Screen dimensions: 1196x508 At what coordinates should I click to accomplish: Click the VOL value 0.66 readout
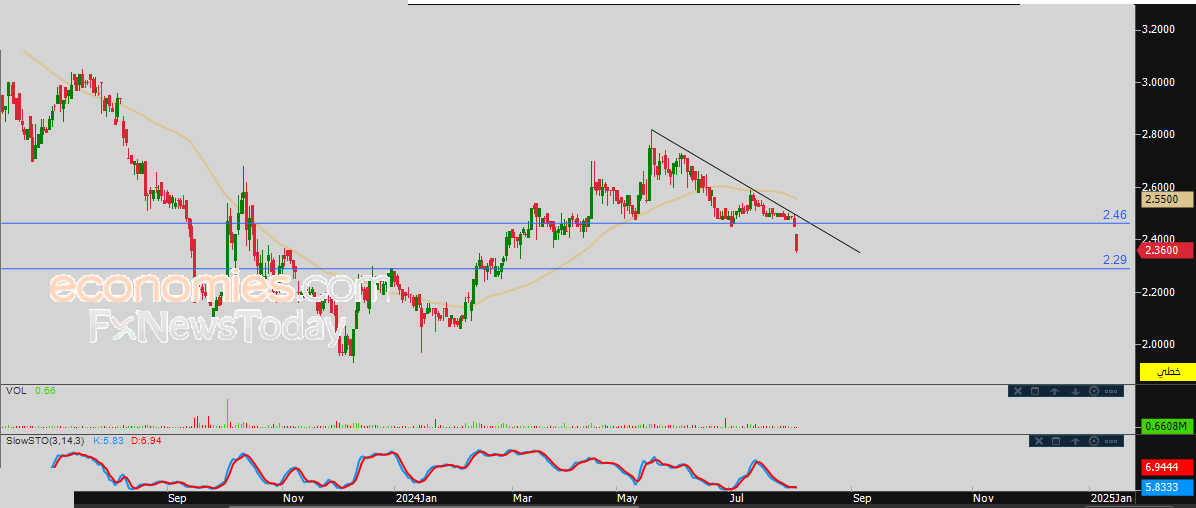(x=45, y=391)
